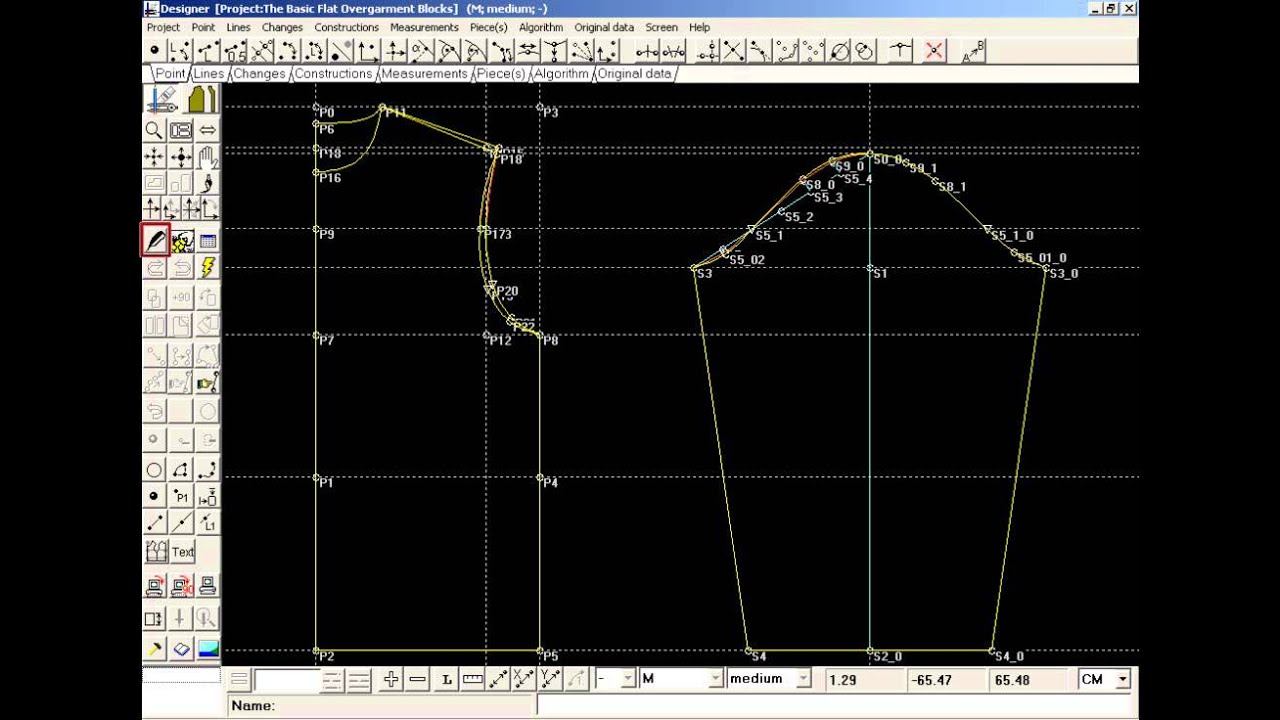Select the magnifying glass zoom tool
Image resolution: width=1280 pixels, height=720 pixels.
[x=154, y=130]
